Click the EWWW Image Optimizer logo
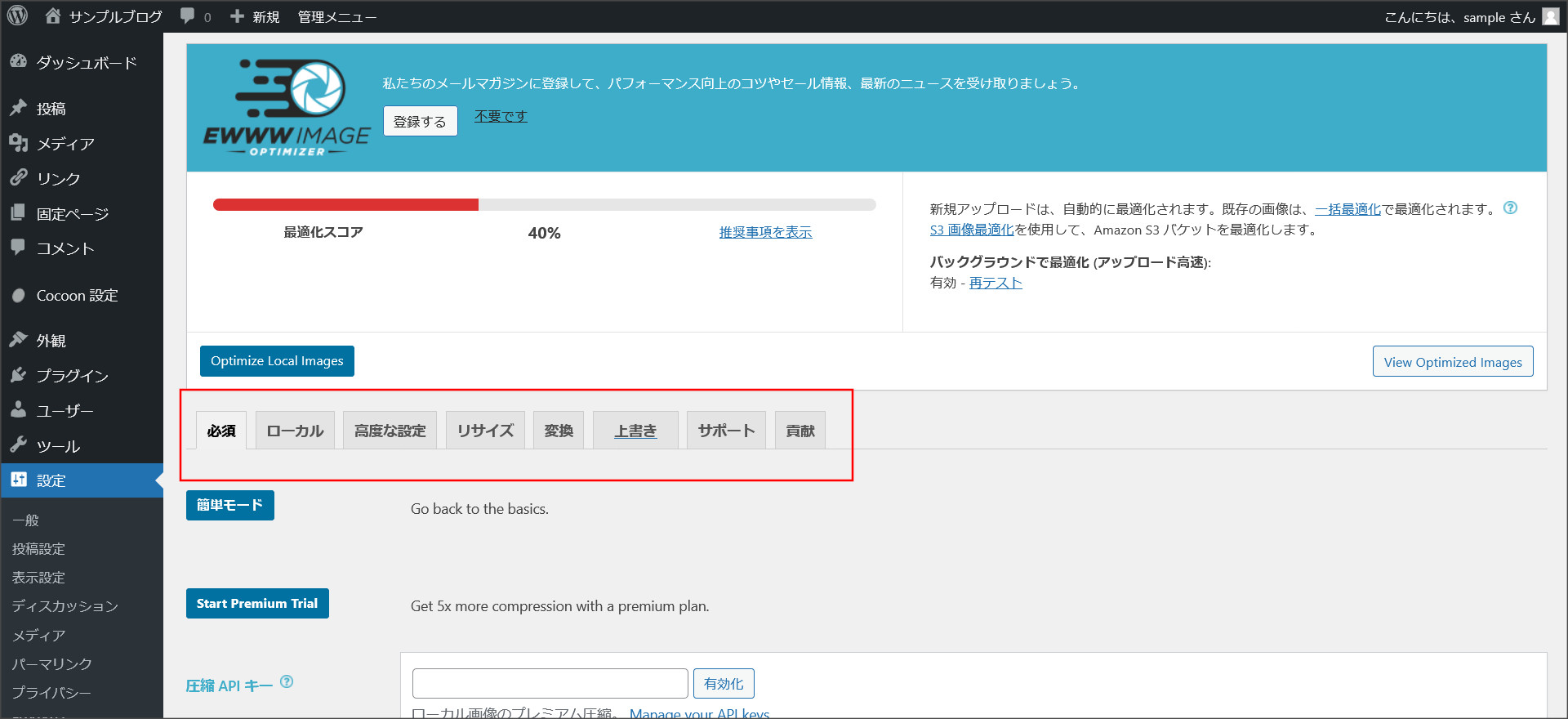This screenshot has width=1568, height=719. pos(286,107)
